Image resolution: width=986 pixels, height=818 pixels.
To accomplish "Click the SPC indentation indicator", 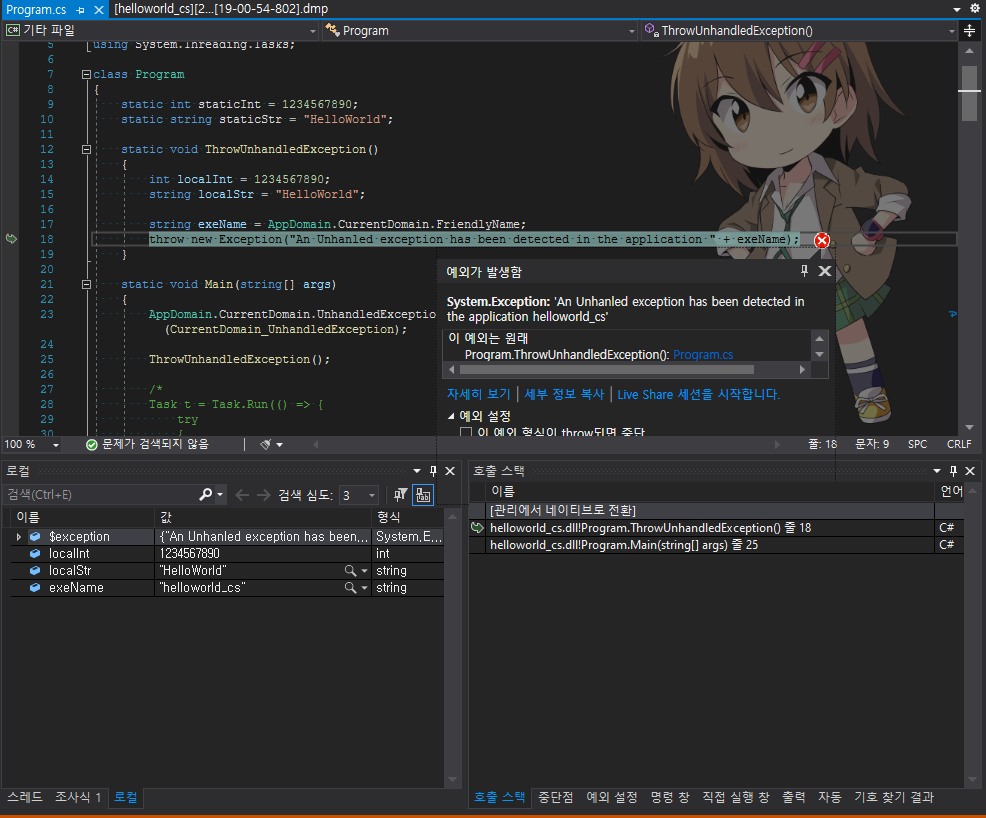I will [x=917, y=445].
